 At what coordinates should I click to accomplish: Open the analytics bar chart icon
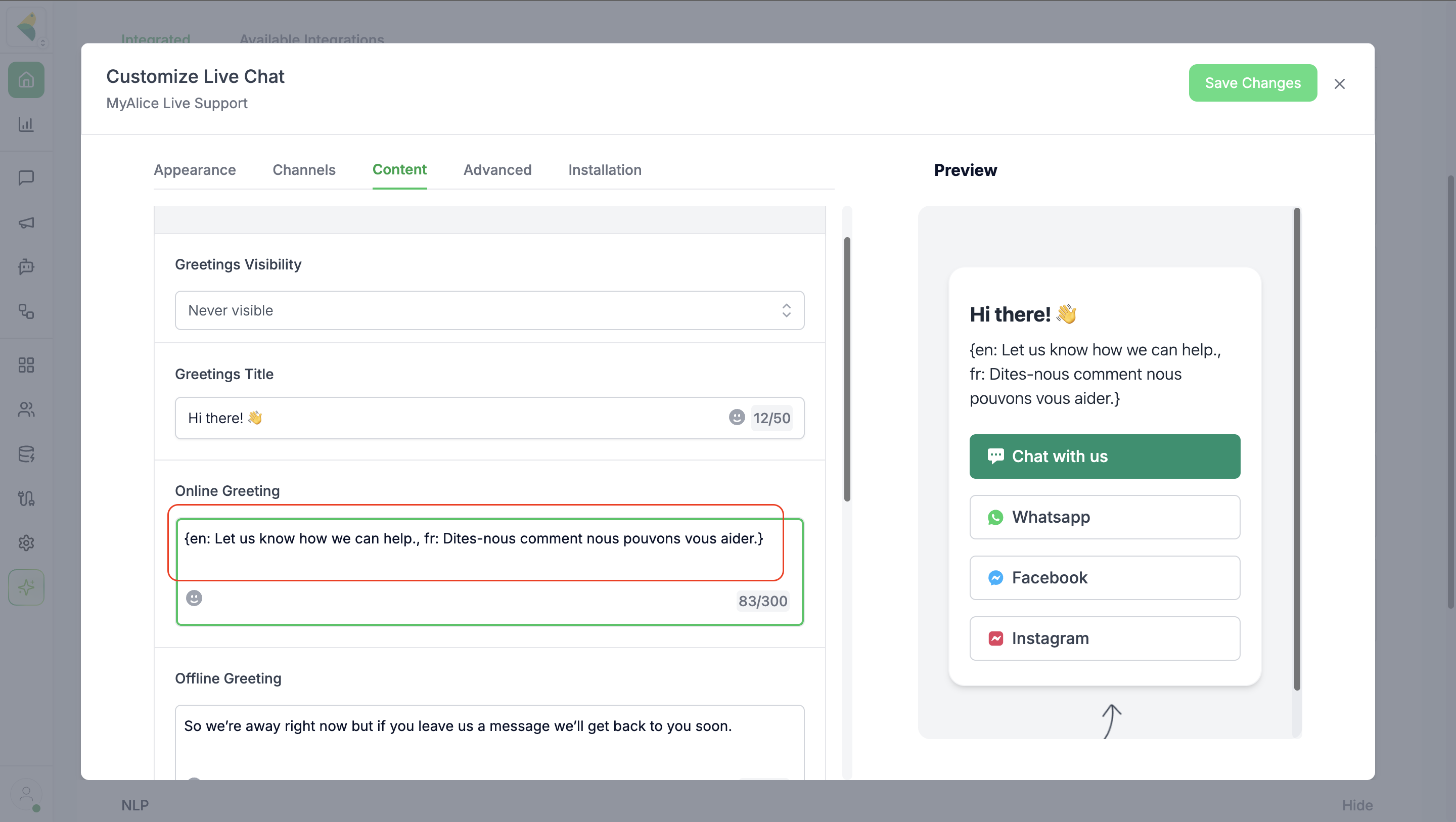(x=26, y=124)
